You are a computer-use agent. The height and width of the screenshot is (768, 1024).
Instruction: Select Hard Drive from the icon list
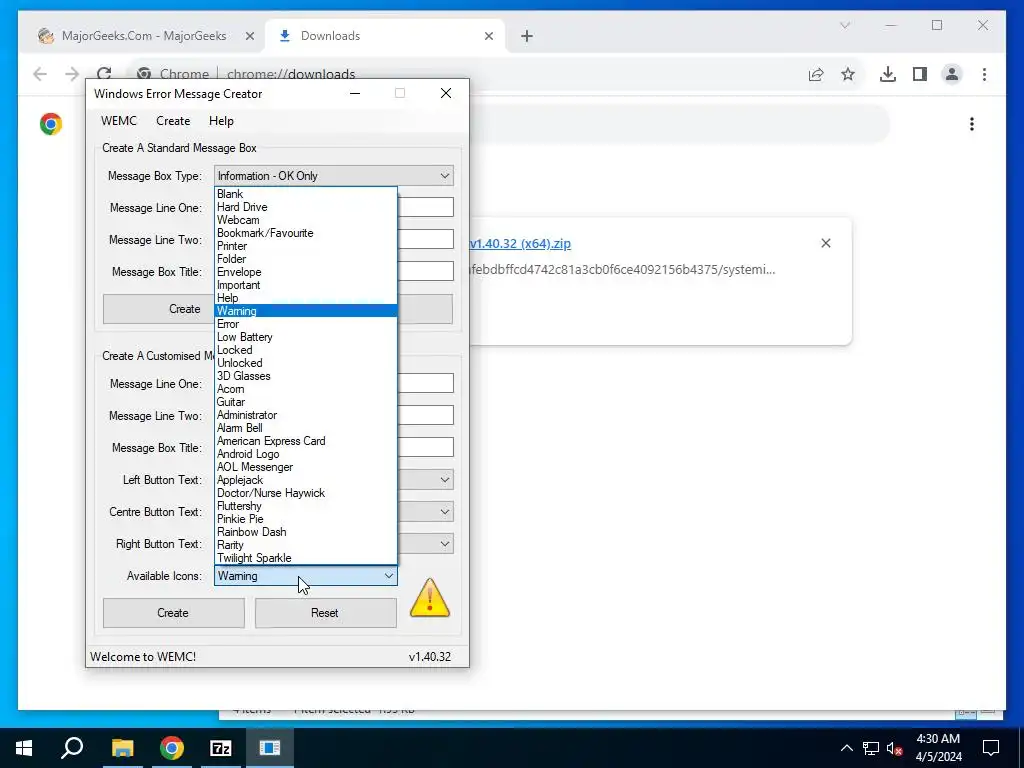point(306,207)
